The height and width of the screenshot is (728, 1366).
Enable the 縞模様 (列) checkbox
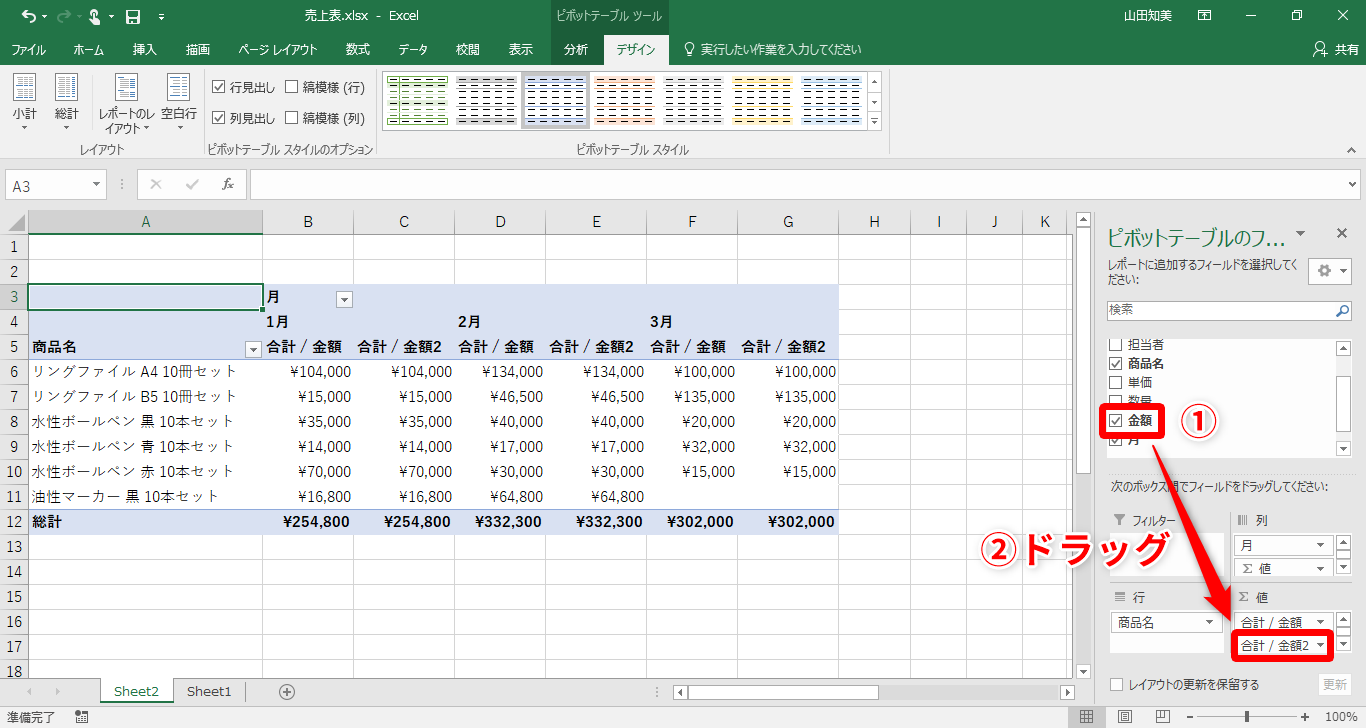coord(292,118)
